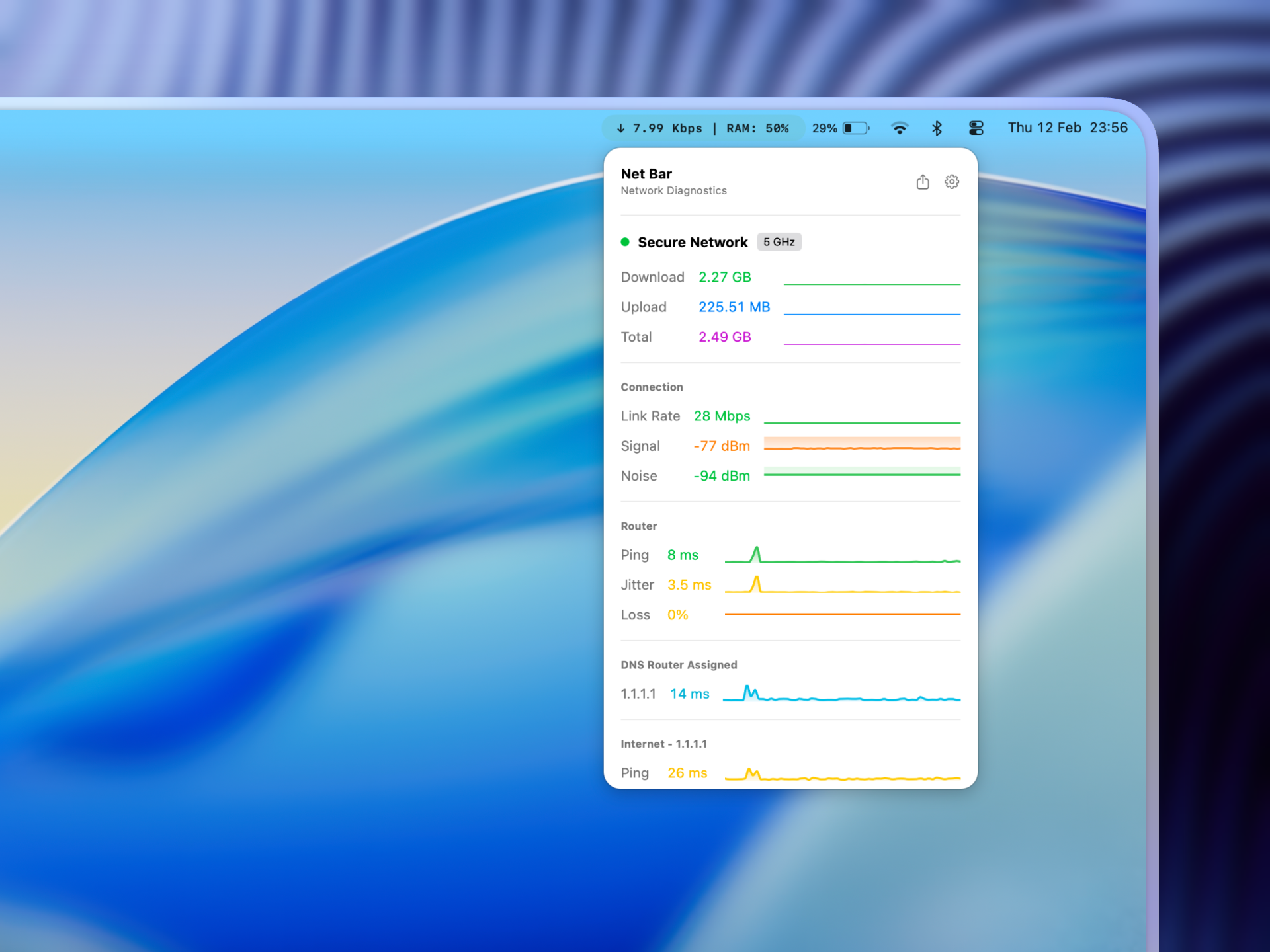Image resolution: width=1270 pixels, height=952 pixels.
Task: Toggle the Secure Network connection indicator
Action: (692, 242)
